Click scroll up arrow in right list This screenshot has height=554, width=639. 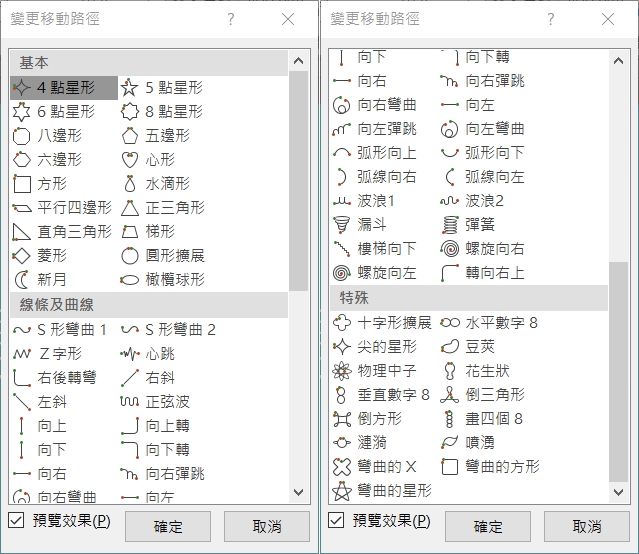pyautogui.click(x=618, y=61)
